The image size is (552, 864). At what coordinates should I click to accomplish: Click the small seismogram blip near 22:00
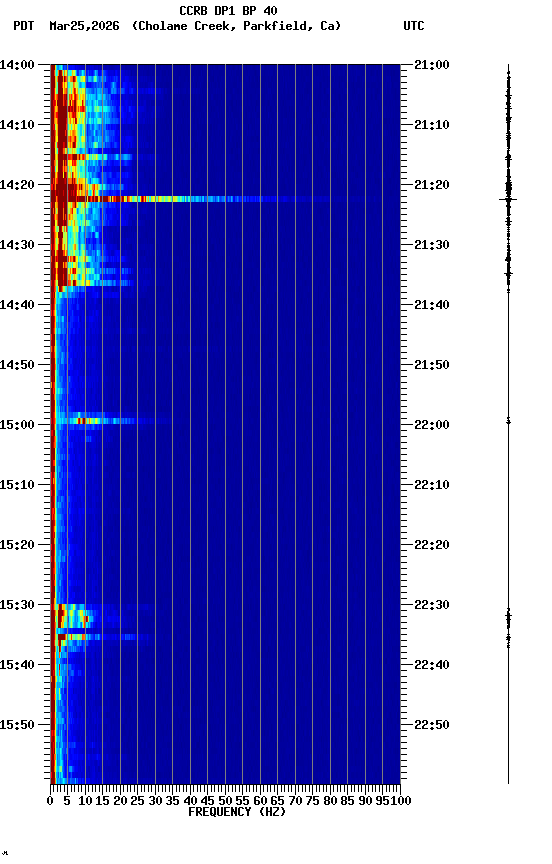coord(508,422)
